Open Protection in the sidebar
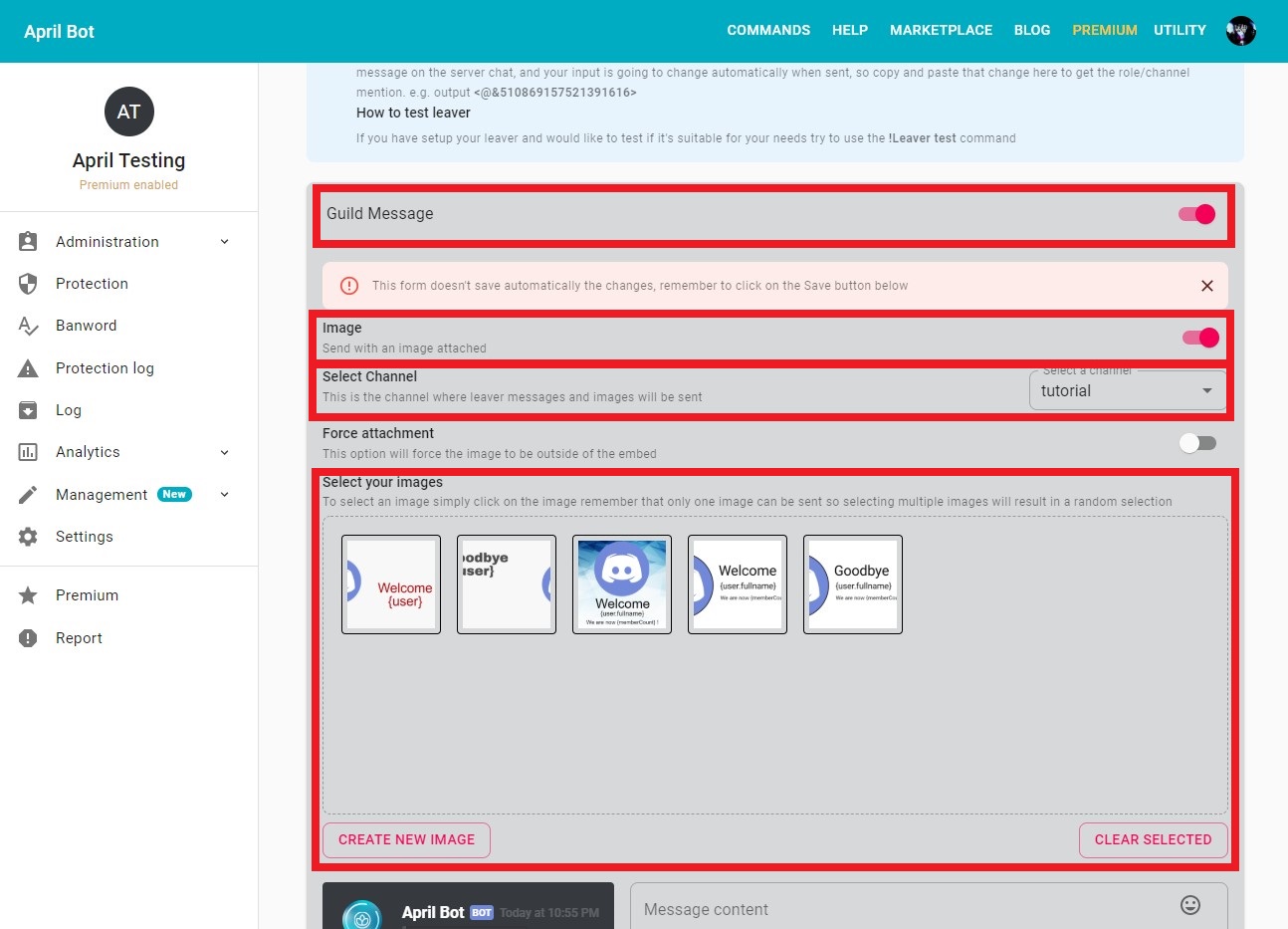1288x929 pixels. (x=129, y=284)
